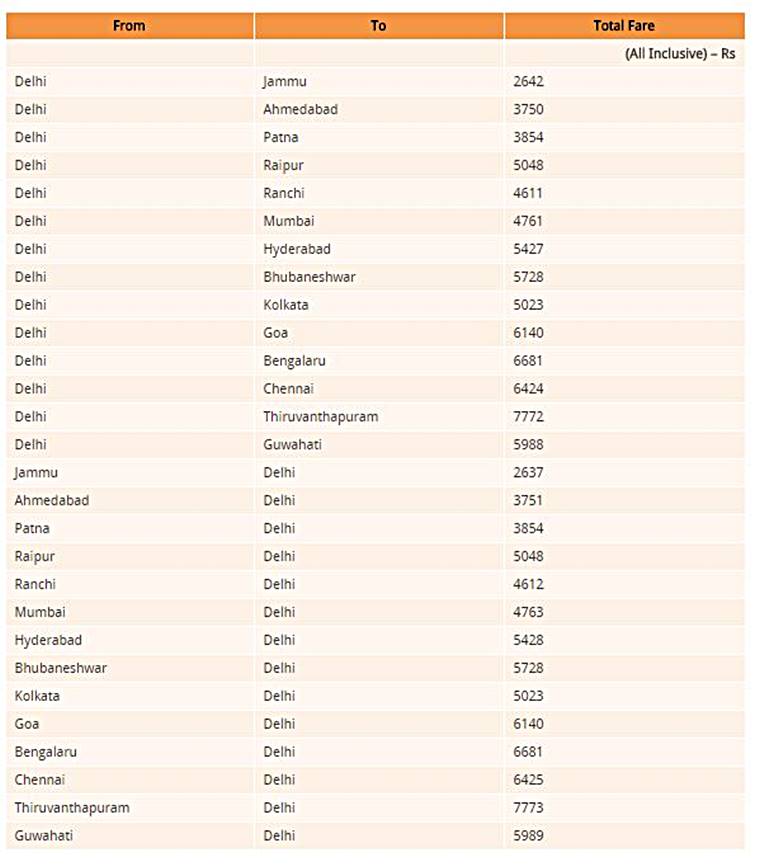Click the From column header
This screenshot has width=759, height=866.
pos(129,26)
